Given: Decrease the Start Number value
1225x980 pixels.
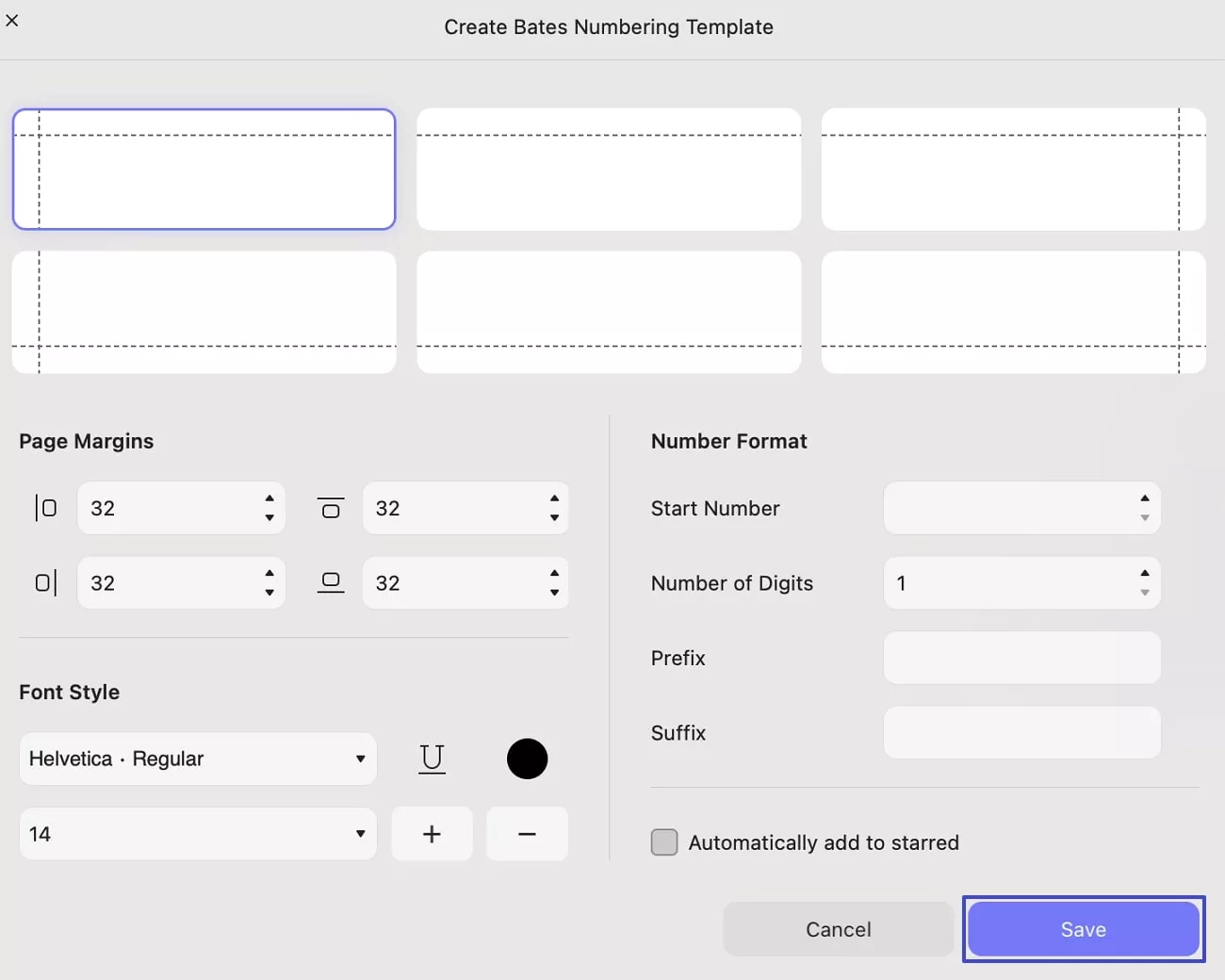Looking at the screenshot, I should pos(1145,517).
